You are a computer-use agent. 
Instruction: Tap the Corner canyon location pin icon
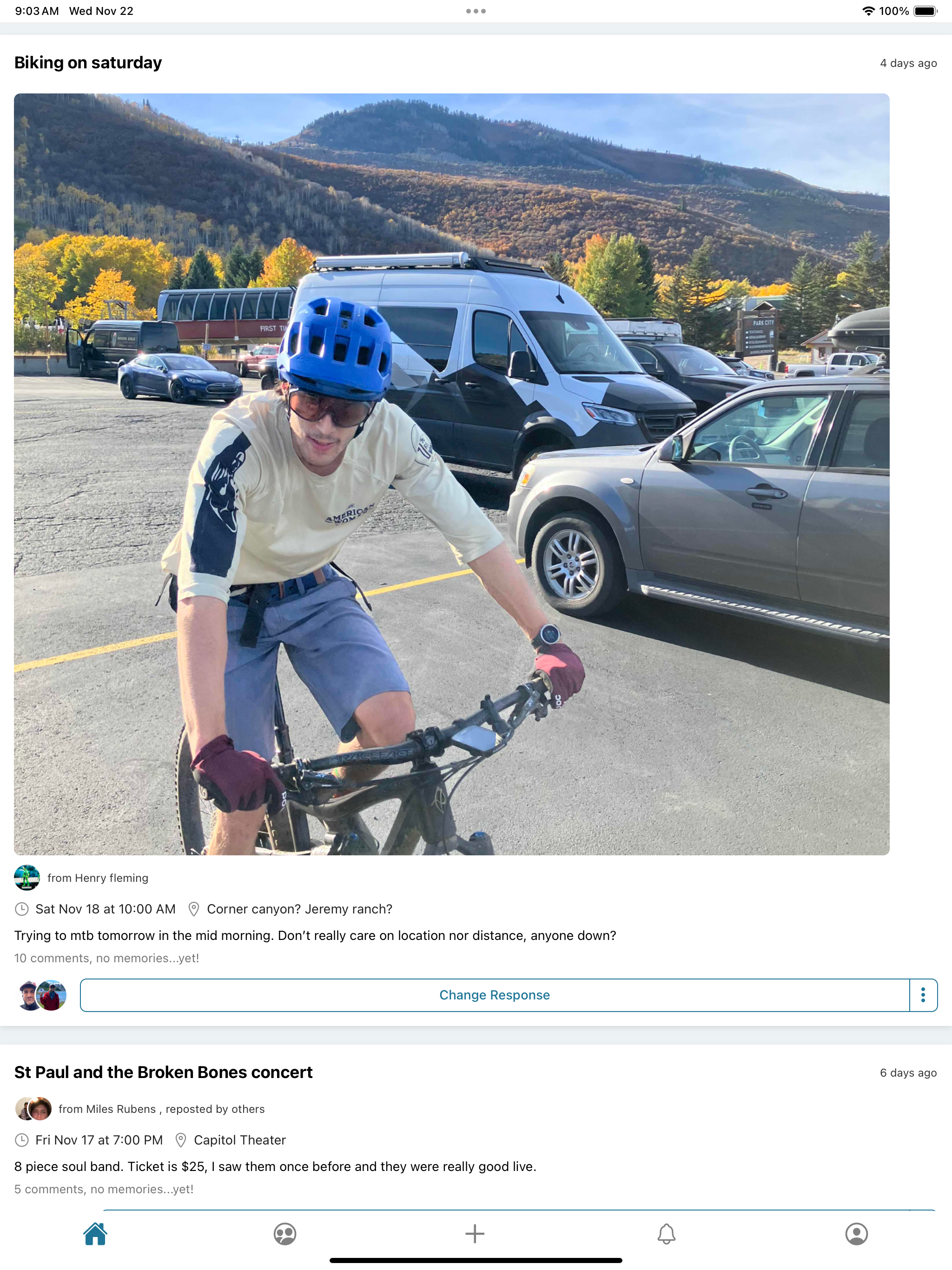click(193, 909)
